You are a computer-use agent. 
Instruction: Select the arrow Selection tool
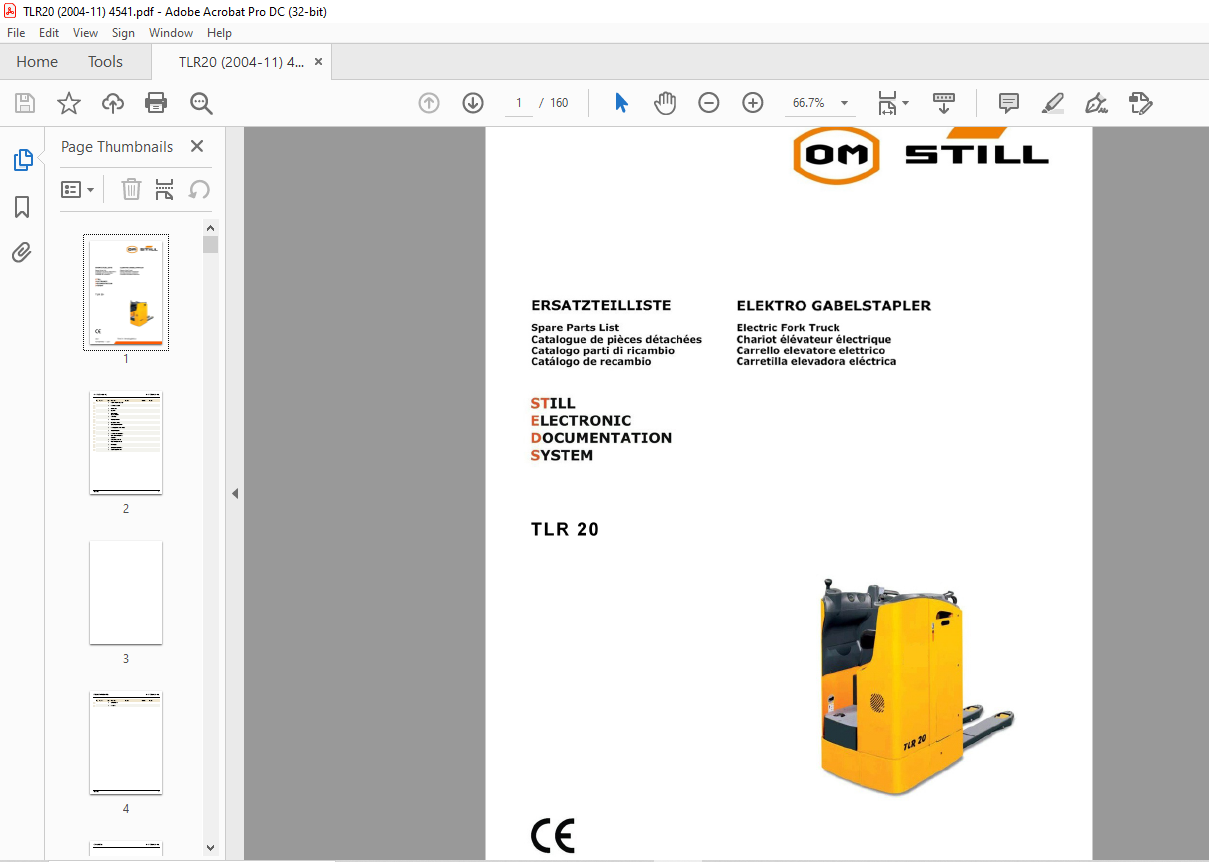(621, 103)
